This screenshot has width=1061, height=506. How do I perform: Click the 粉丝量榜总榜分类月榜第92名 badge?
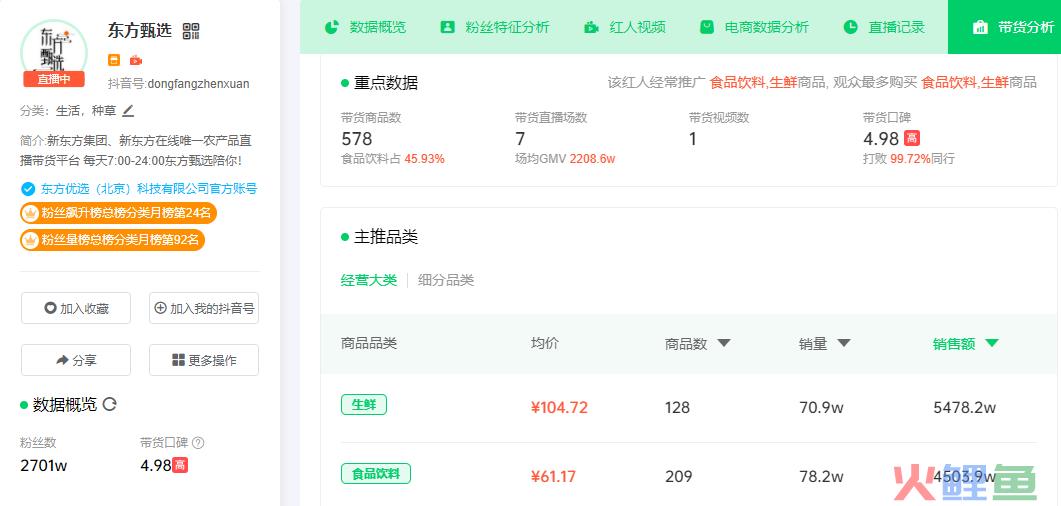click(112, 239)
